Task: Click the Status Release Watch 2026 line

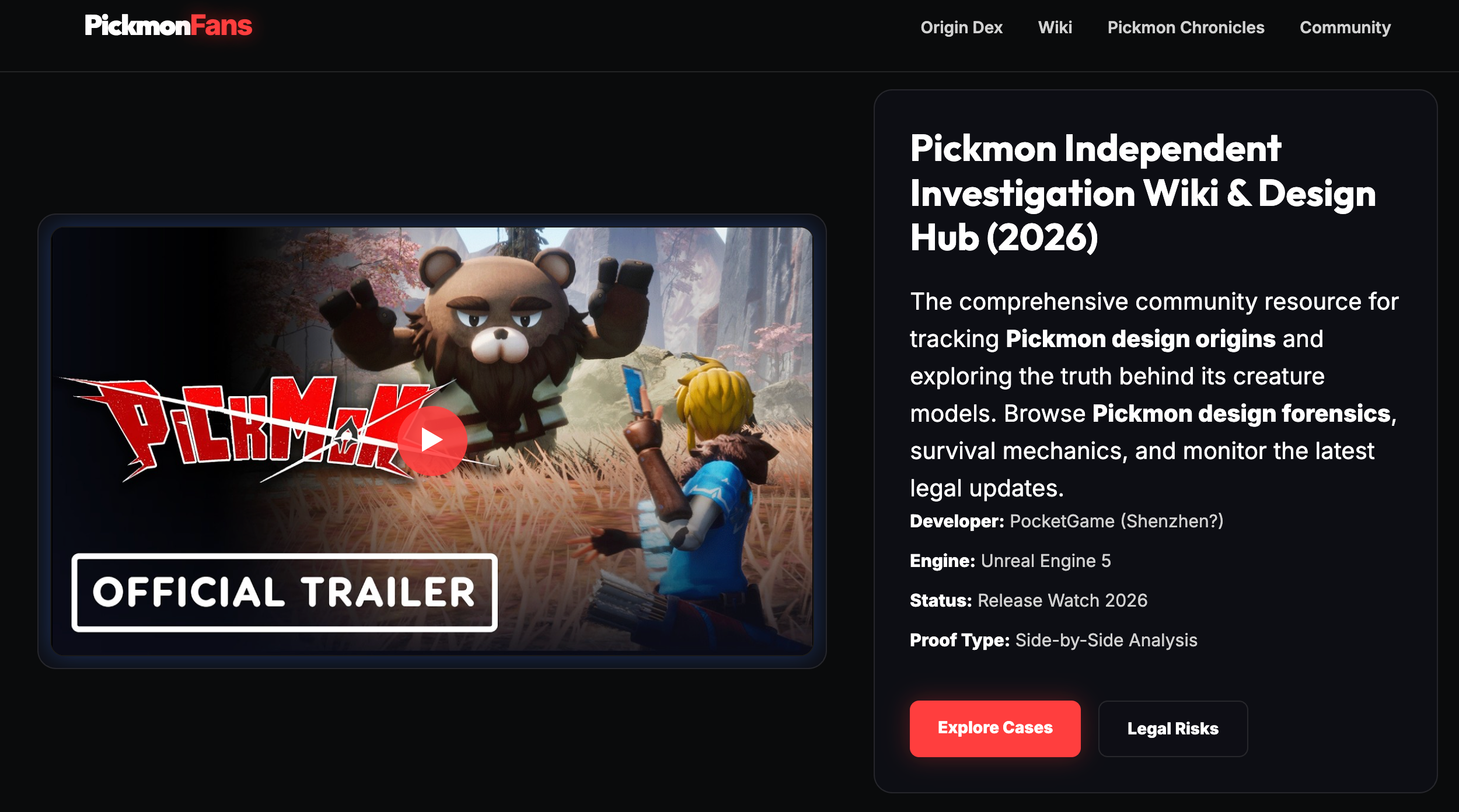Action: point(1028,600)
